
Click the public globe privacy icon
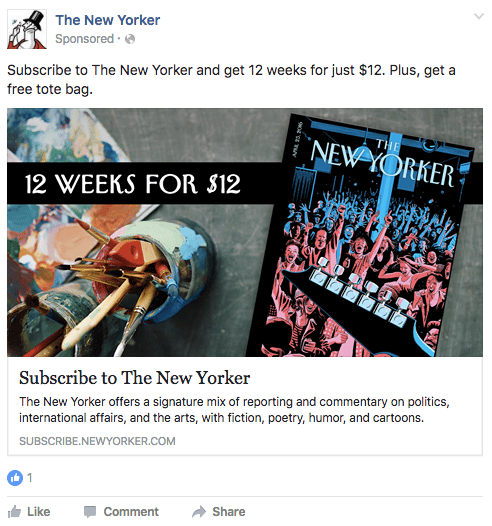click(x=130, y=39)
